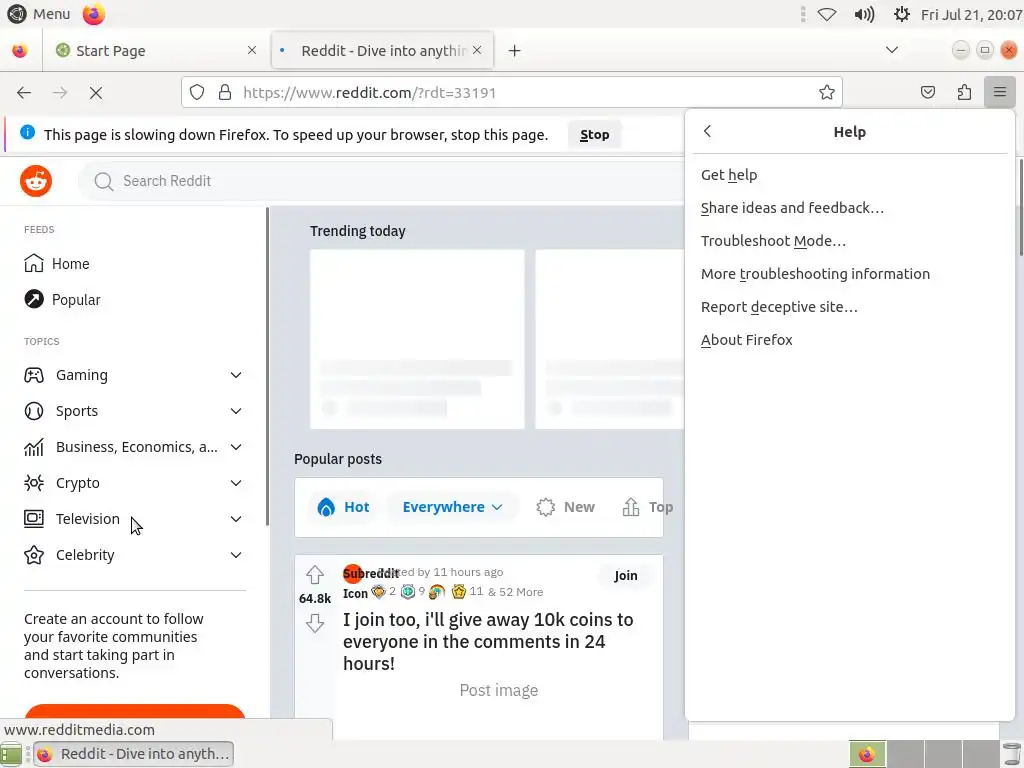Click the clock Fri Jul 21

point(970,14)
